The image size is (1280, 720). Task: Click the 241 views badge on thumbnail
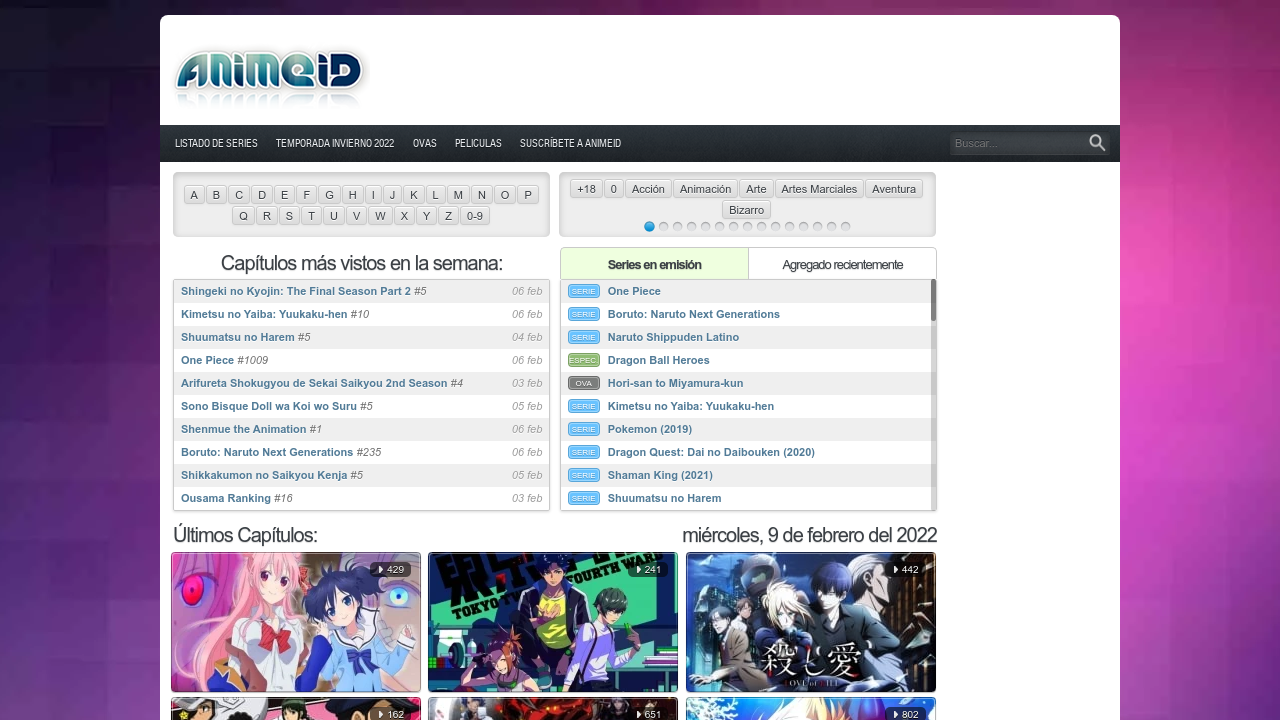point(648,570)
